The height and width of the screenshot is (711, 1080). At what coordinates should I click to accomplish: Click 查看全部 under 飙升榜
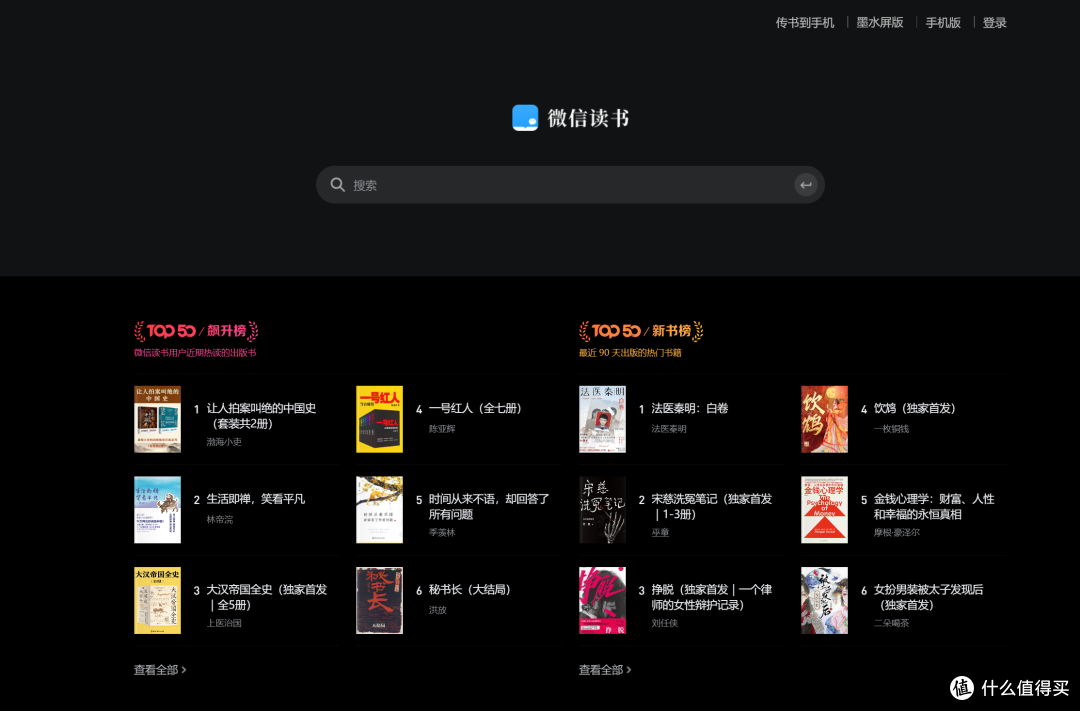pos(160,670)
